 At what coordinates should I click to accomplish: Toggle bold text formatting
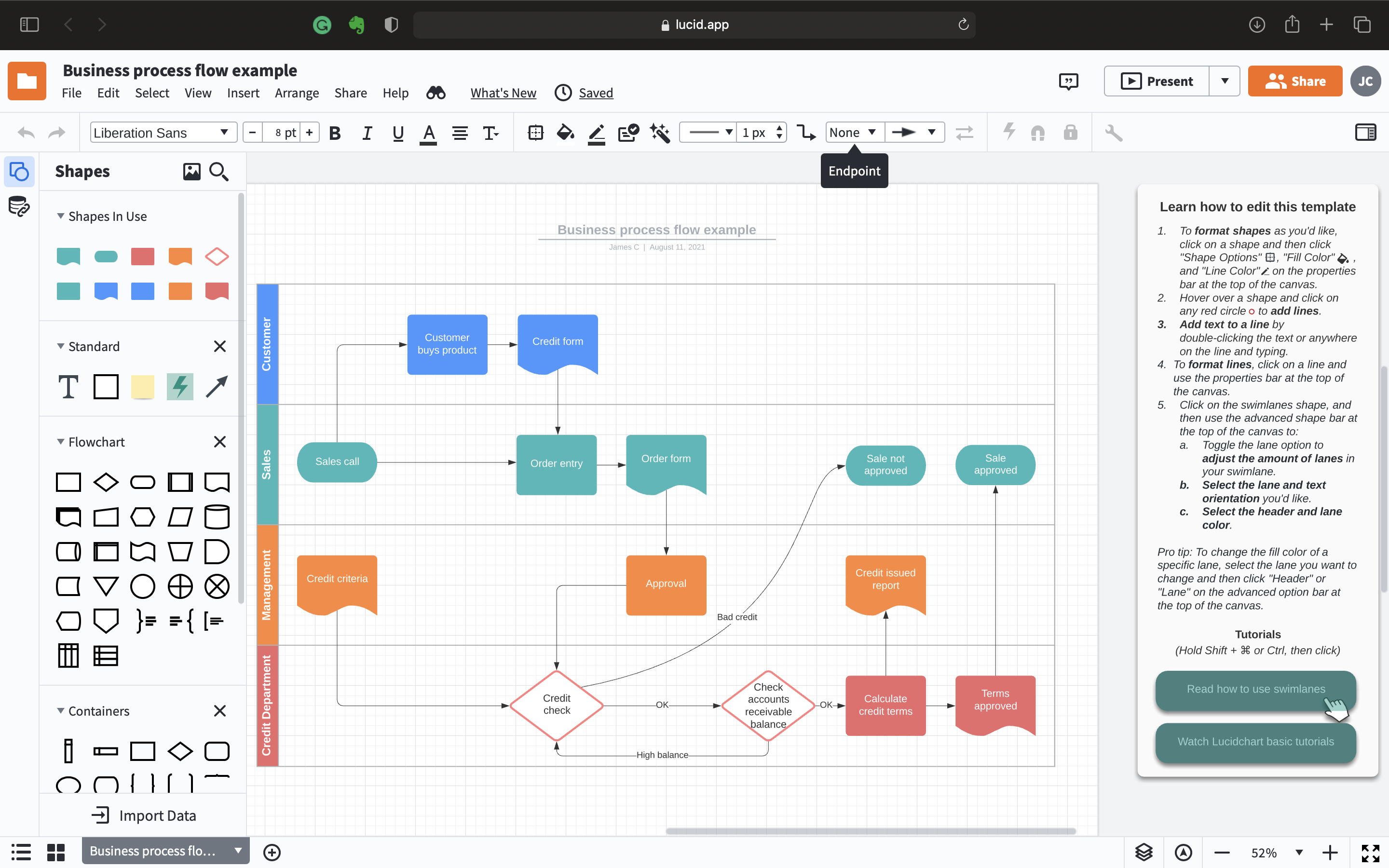(335, 133)
